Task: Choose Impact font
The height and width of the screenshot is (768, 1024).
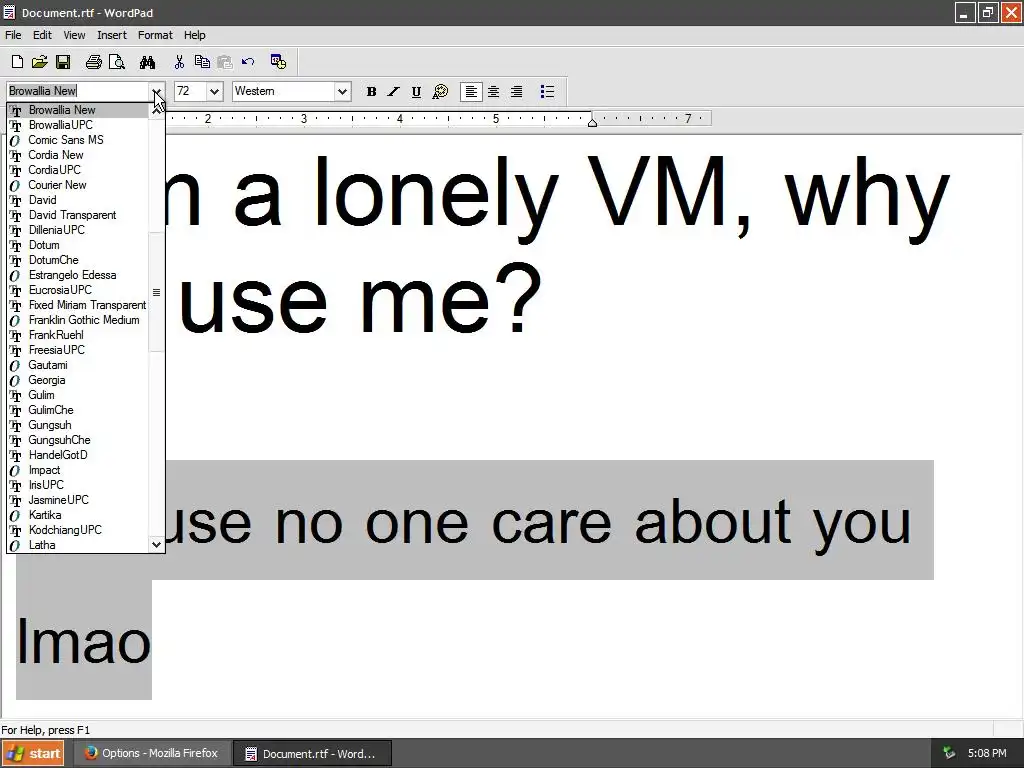Action: tap(78, 470)
